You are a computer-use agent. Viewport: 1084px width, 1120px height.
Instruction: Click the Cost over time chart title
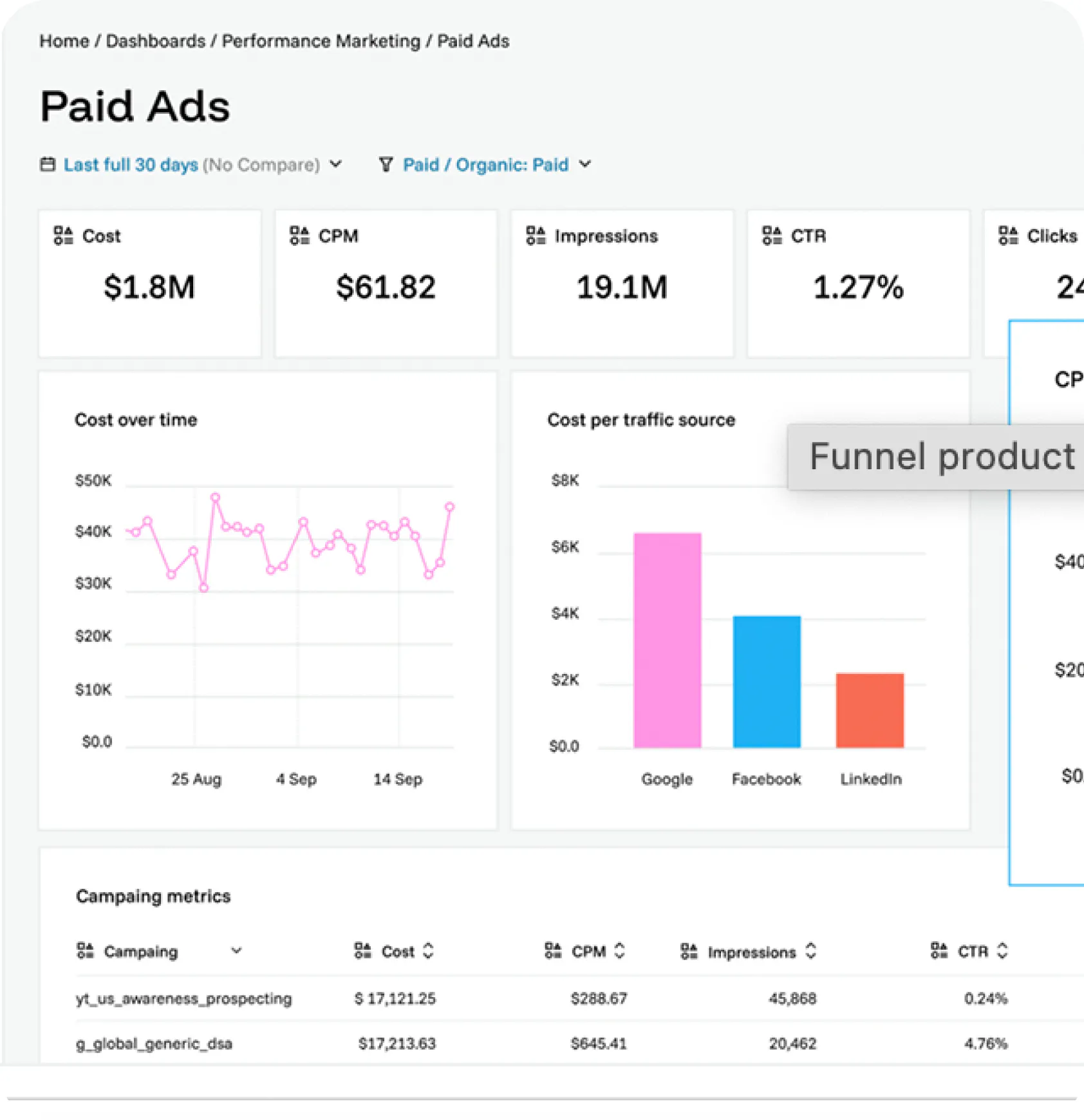[x=136, y=420]
